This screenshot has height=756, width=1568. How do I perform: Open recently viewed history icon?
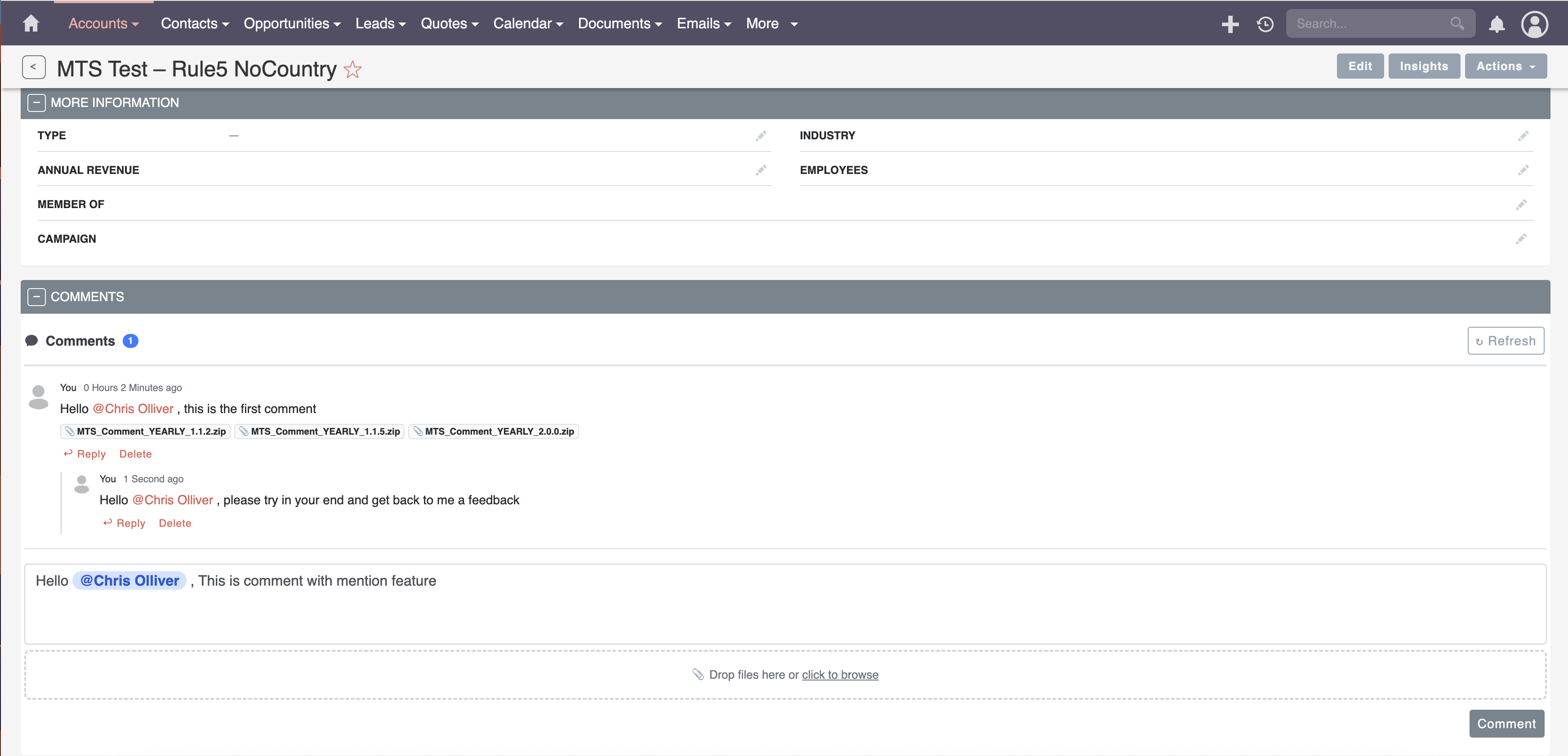pyautogui.click(x=1265, y=24)
